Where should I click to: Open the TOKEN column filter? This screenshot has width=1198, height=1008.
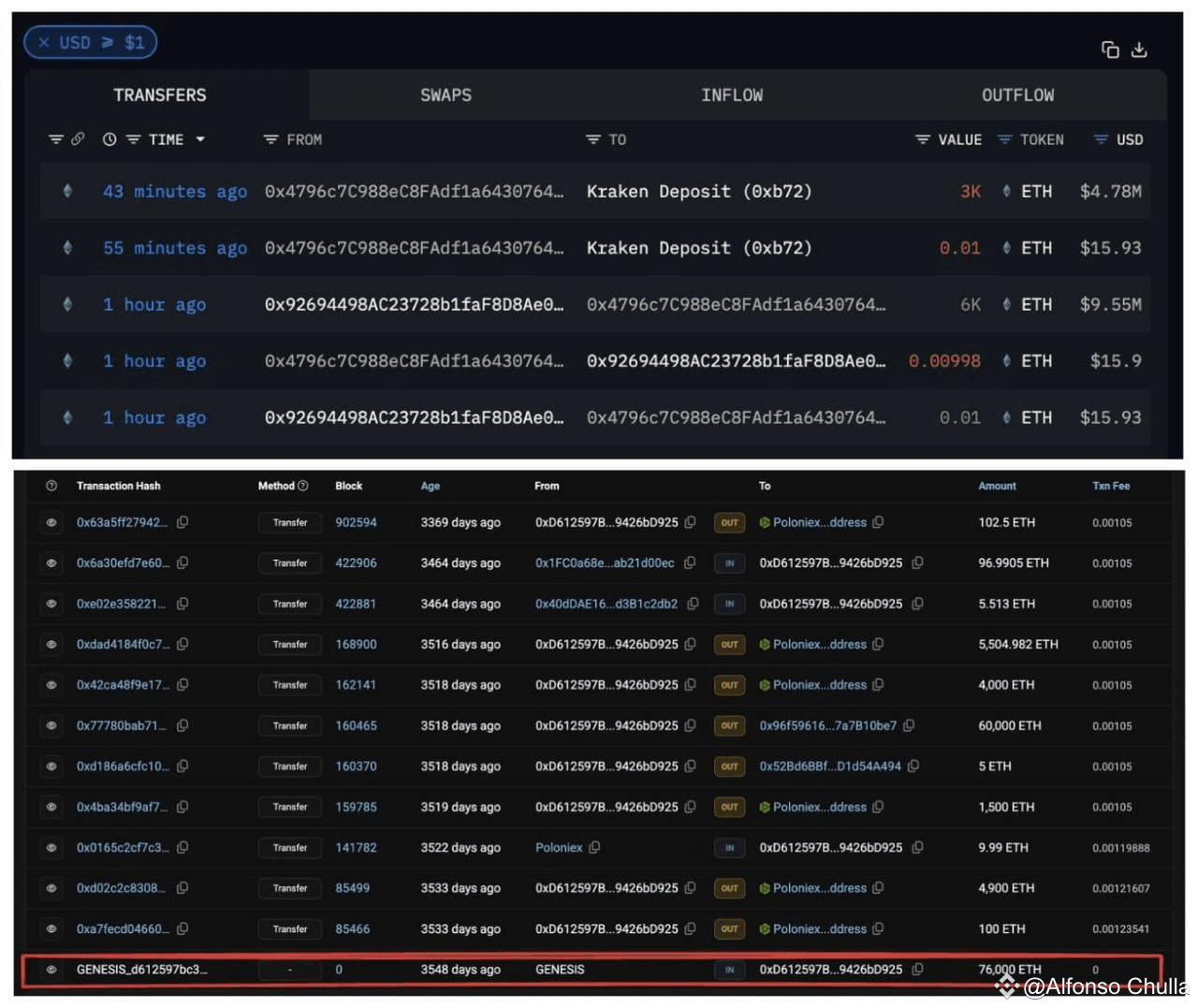pyautogui.click(x=1005, y=139)
